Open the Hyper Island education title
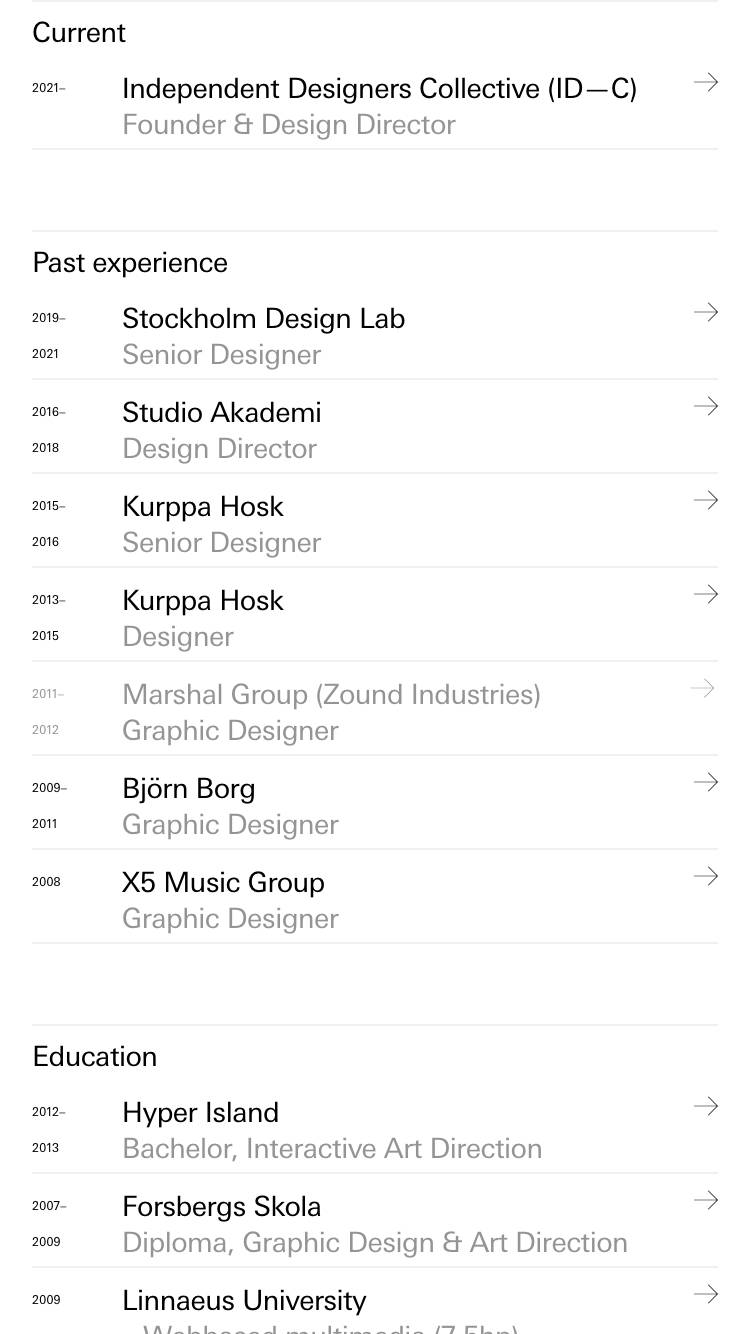The image size is (750, 1334). tap(200, 1113)
